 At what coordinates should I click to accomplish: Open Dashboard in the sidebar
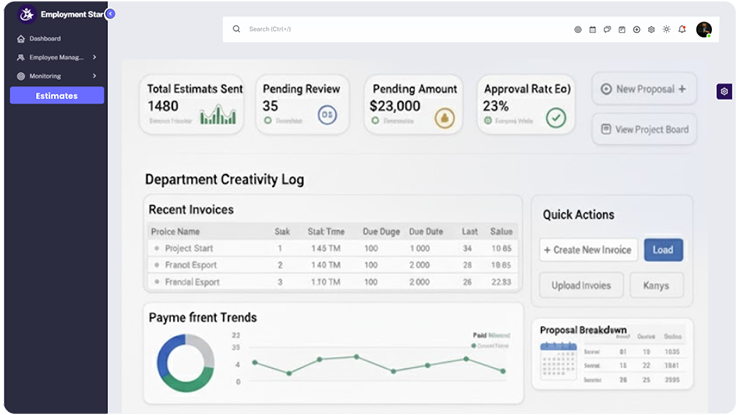[44, 38]
